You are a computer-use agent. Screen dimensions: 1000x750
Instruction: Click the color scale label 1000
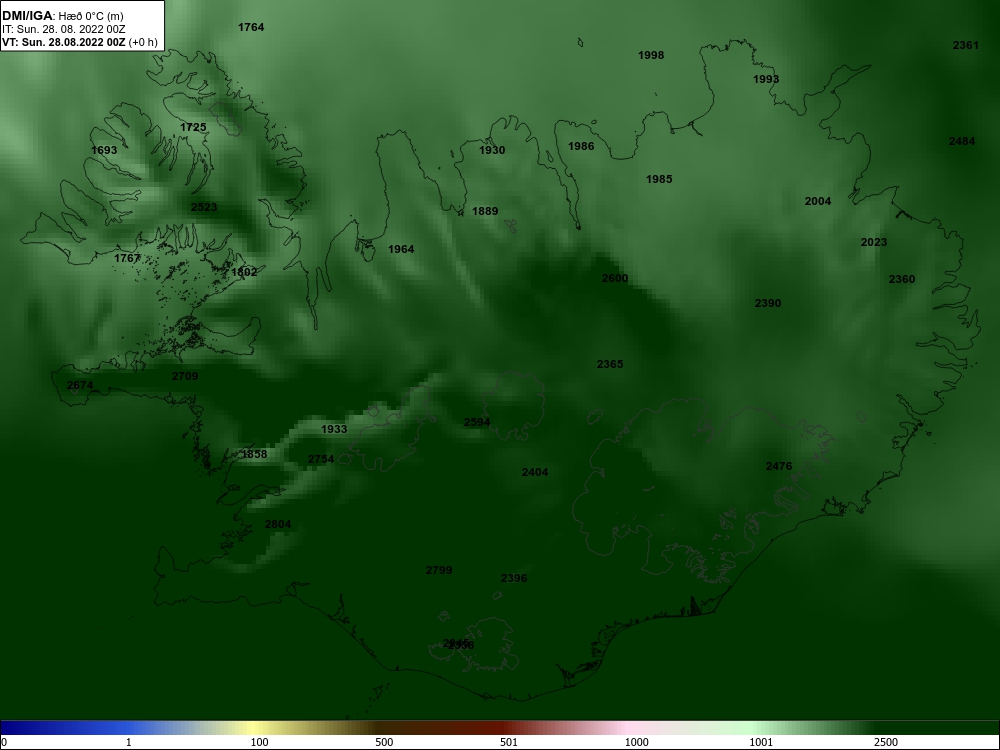[x=636, y=742]
